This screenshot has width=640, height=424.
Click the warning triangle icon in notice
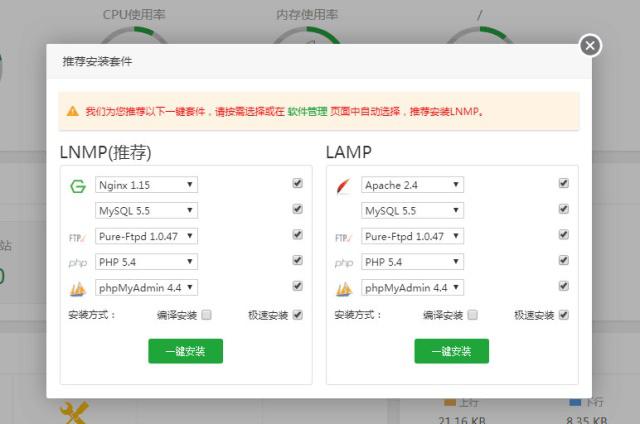(x=73, y=111)
